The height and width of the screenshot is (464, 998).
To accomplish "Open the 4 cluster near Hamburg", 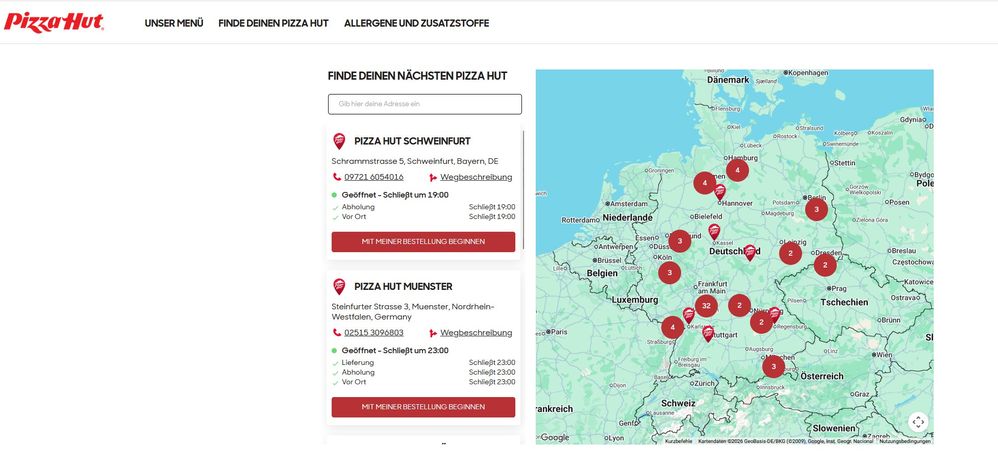I will (737, 170).
